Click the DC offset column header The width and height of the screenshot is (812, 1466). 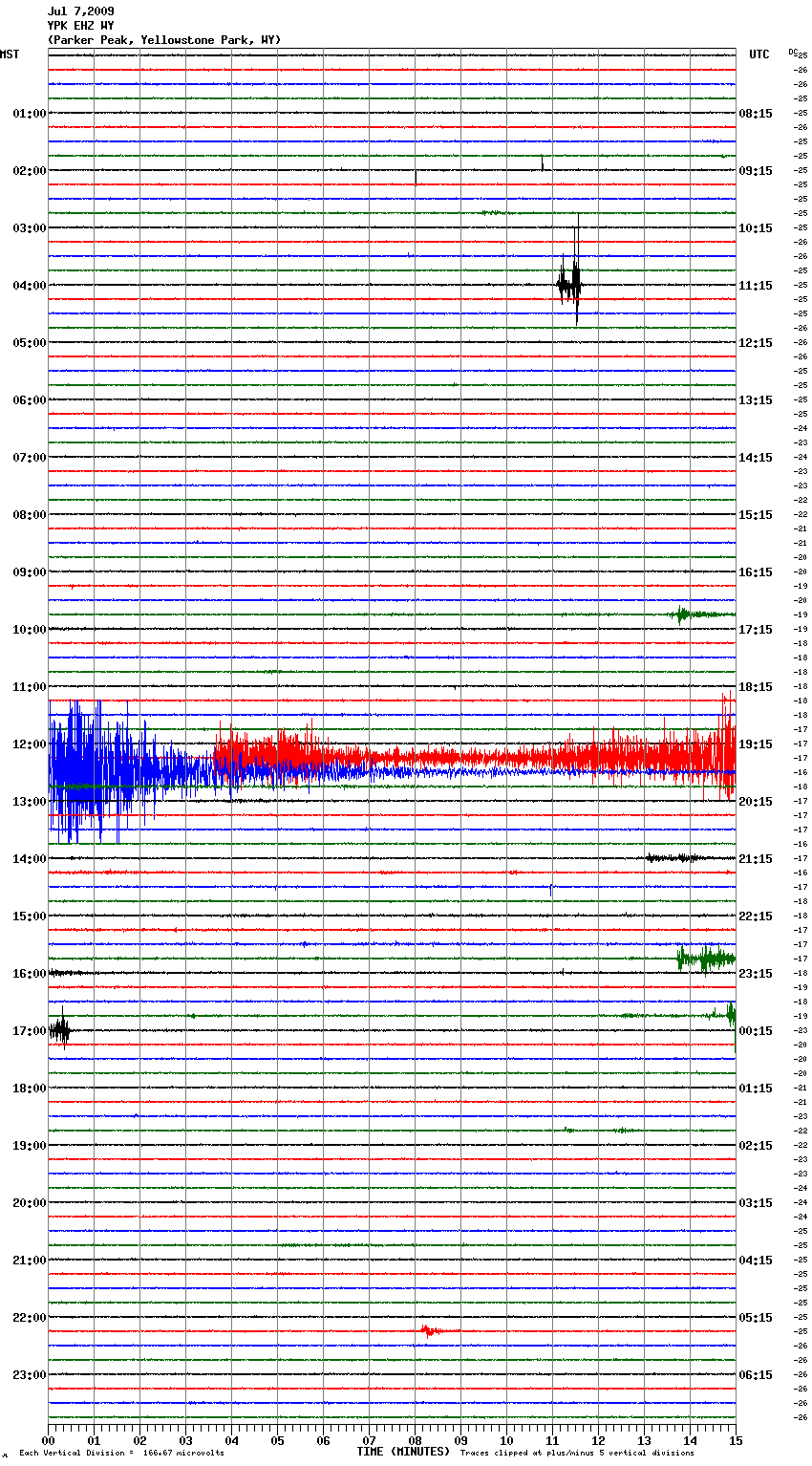pos(792,52)
